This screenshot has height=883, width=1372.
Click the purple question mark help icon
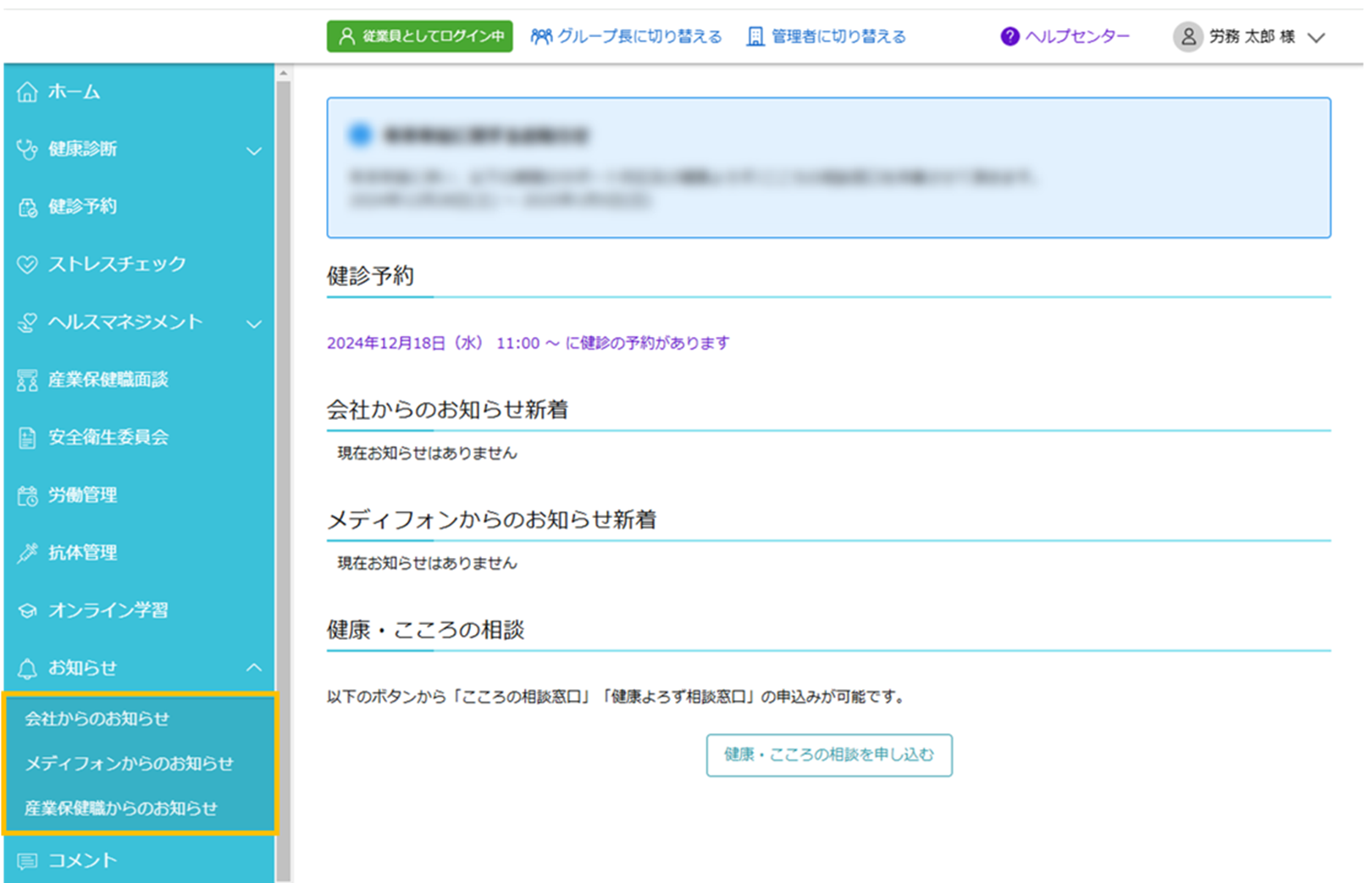coord(1010,36)
